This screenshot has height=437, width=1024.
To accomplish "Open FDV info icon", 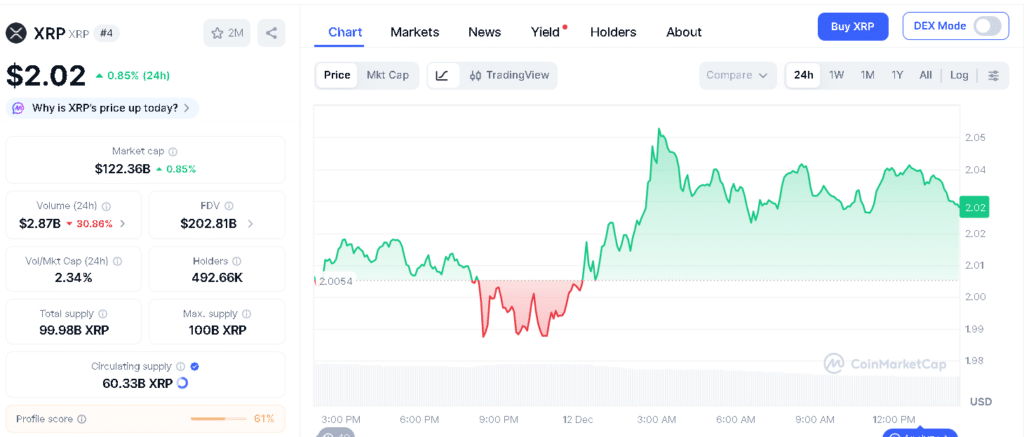I will (229, 206).
